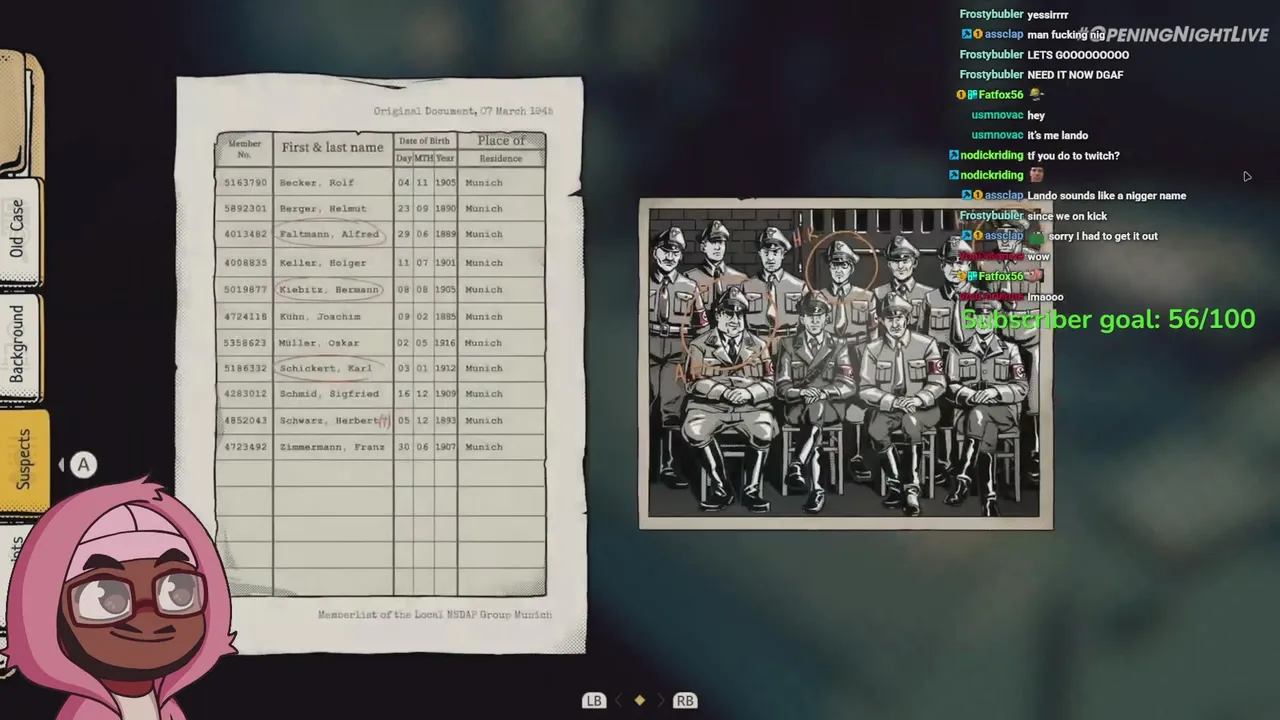Screen dimensions: 1280x720
Task: Click nodickriding's 'if you do to twitch?' message
Action: click(1073, 156)
